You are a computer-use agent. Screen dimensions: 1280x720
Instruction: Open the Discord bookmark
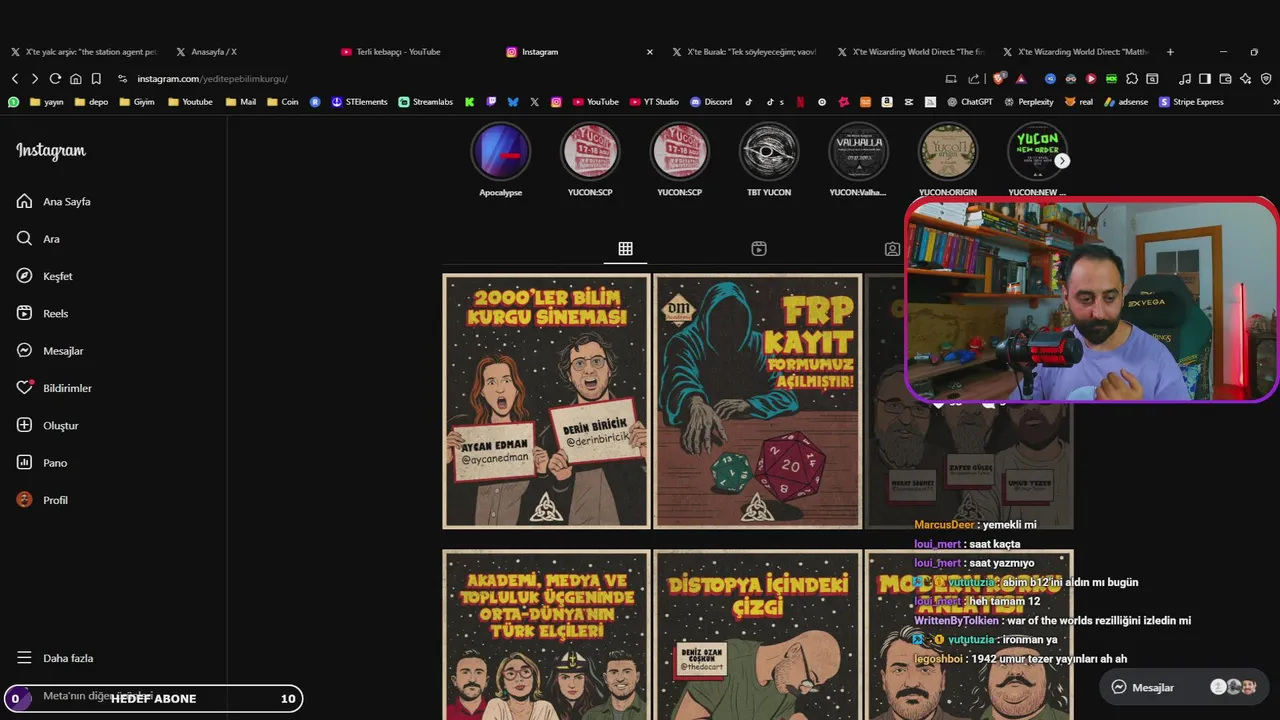(x=711, y=102)
